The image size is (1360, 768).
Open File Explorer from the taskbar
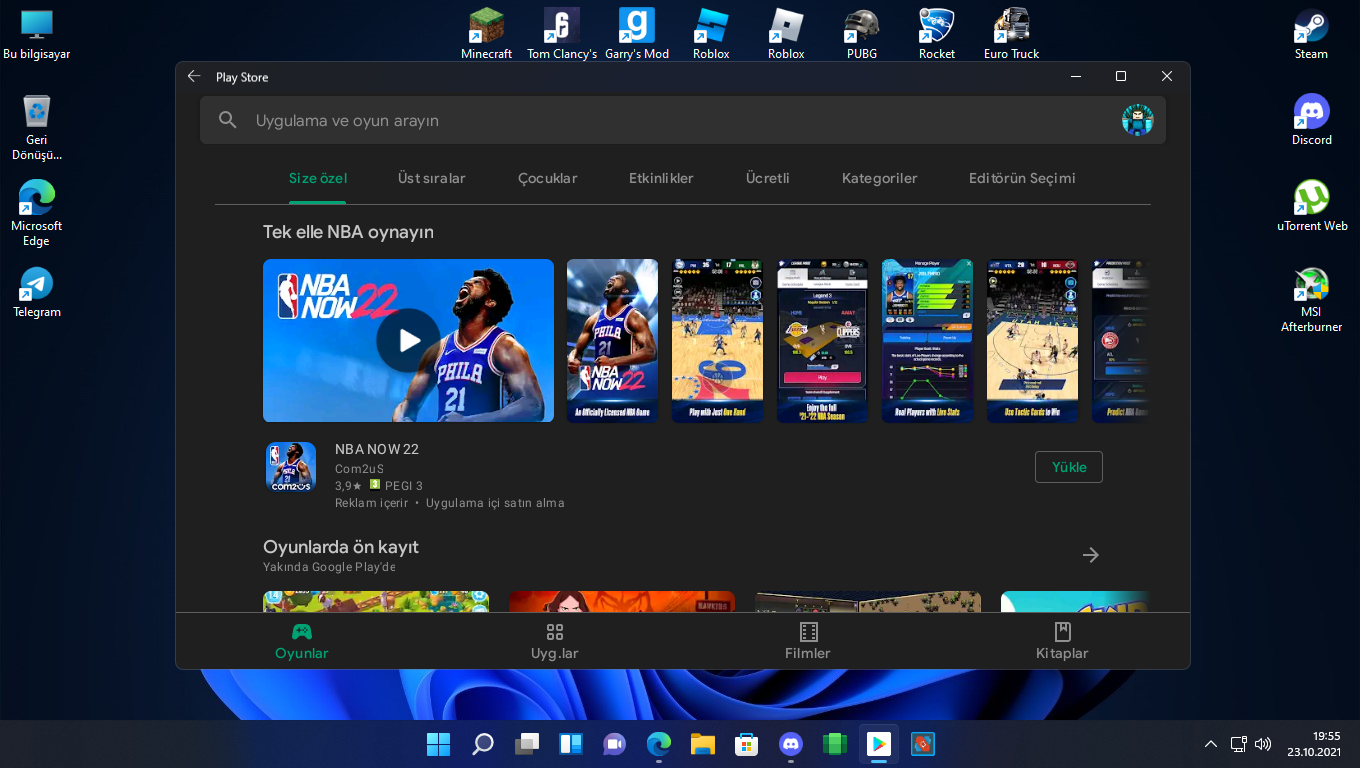tap(702, 744)
